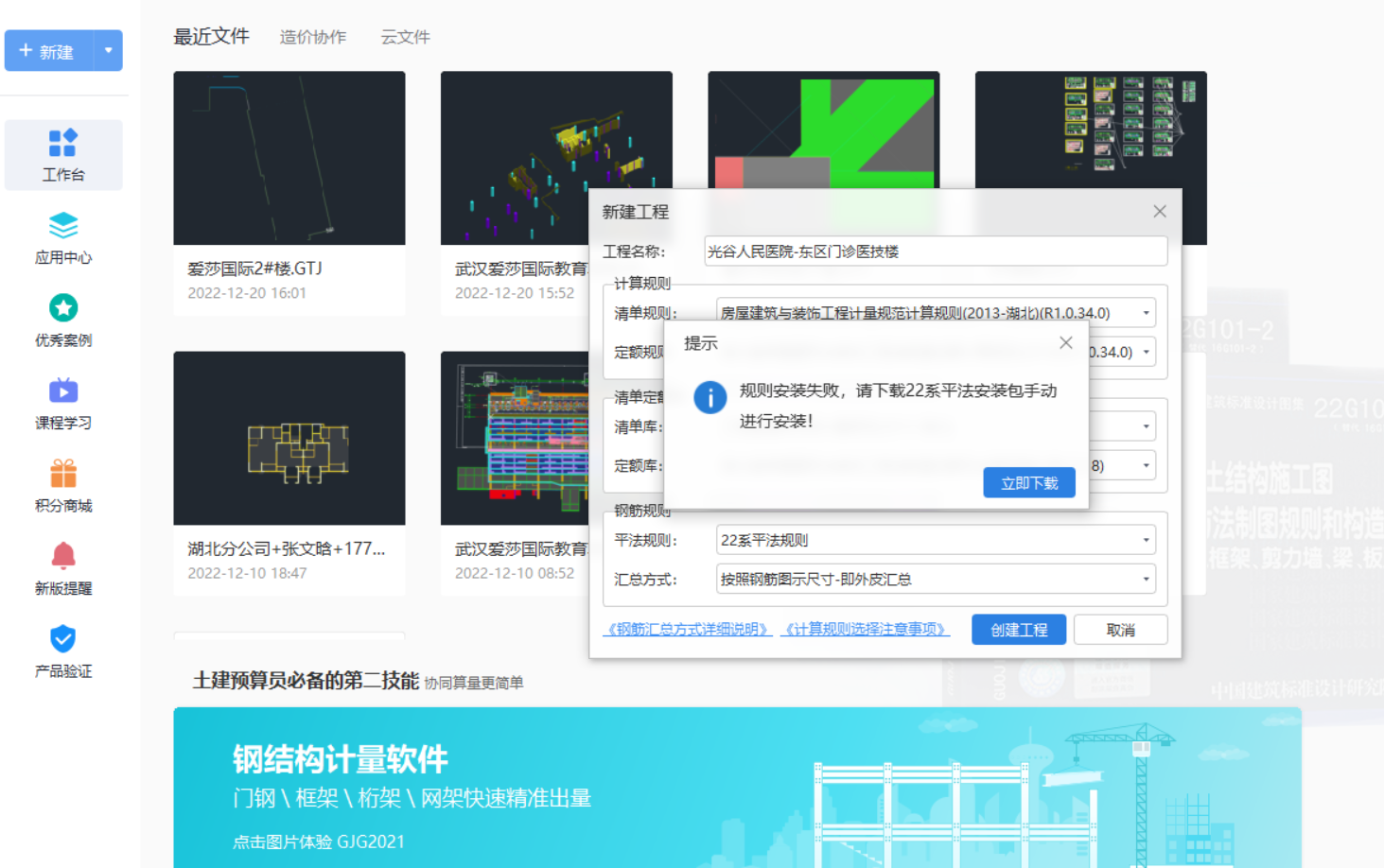This screenshot has width=1384, height=868.
Task: Click 点击图片体验 GJG2021 text
Action: pos(319,842)
